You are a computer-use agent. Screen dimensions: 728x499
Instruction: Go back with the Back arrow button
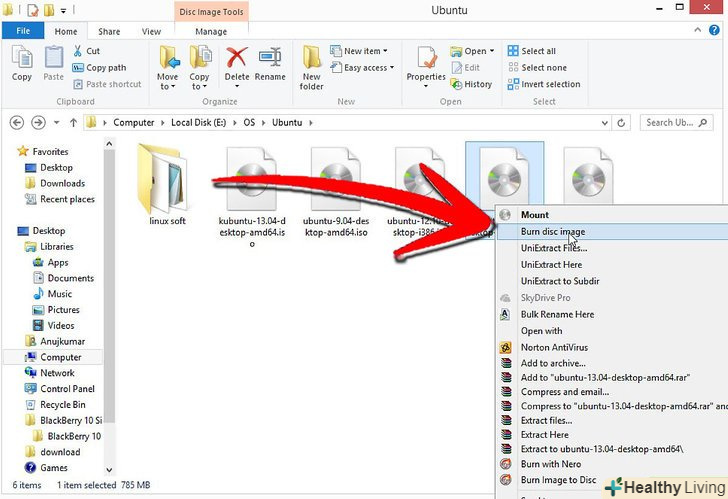click(x=17, y=123)
